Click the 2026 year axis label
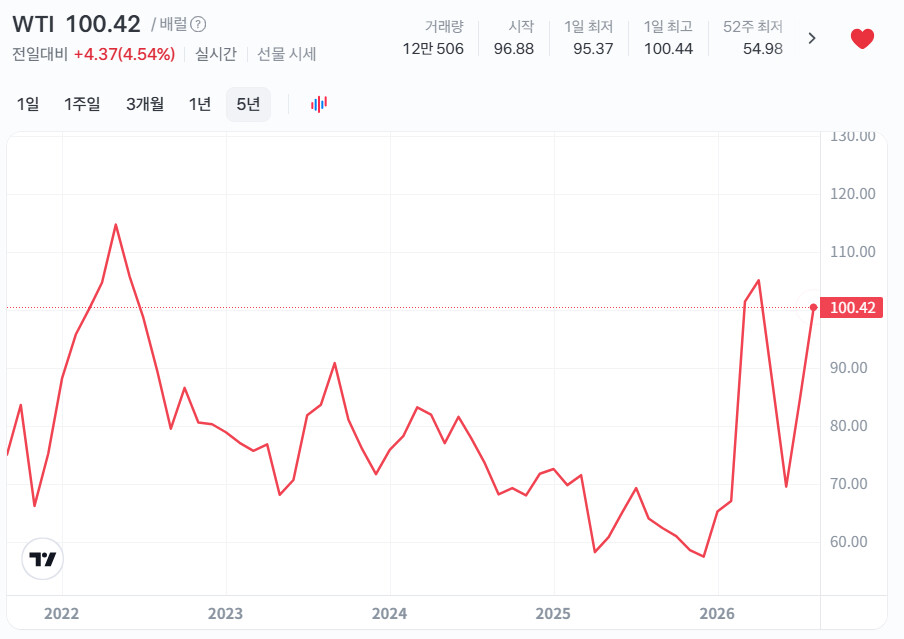Image resolution: width=904 pixels, height=639 pixels. pos(717,613)
